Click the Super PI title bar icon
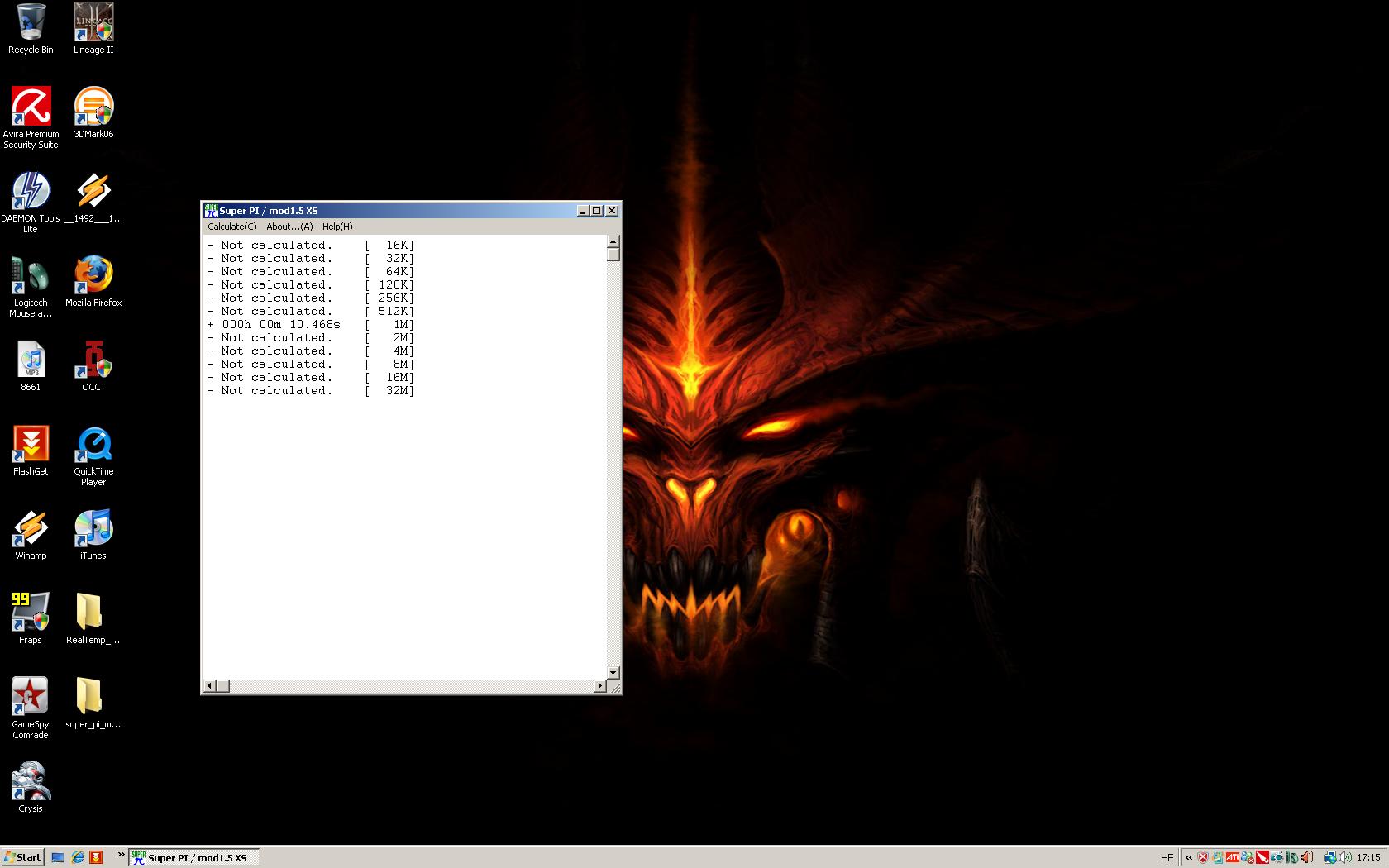The image size is (1389, 868). click(211, 211)
